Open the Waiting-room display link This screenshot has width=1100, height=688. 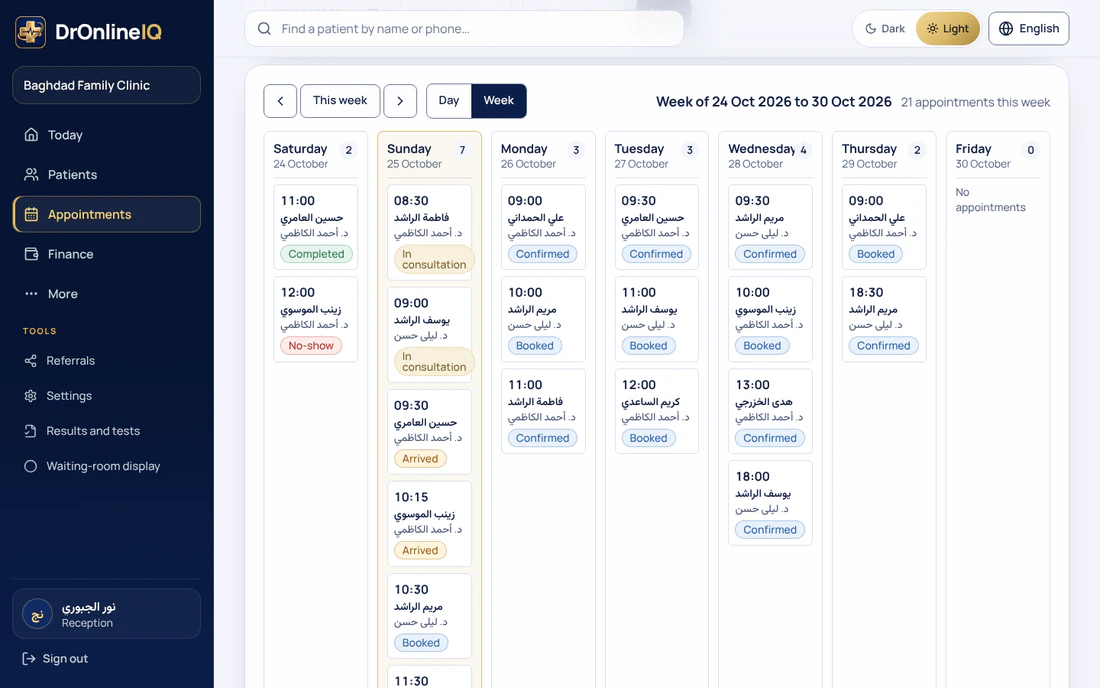[x=107, y=466]
